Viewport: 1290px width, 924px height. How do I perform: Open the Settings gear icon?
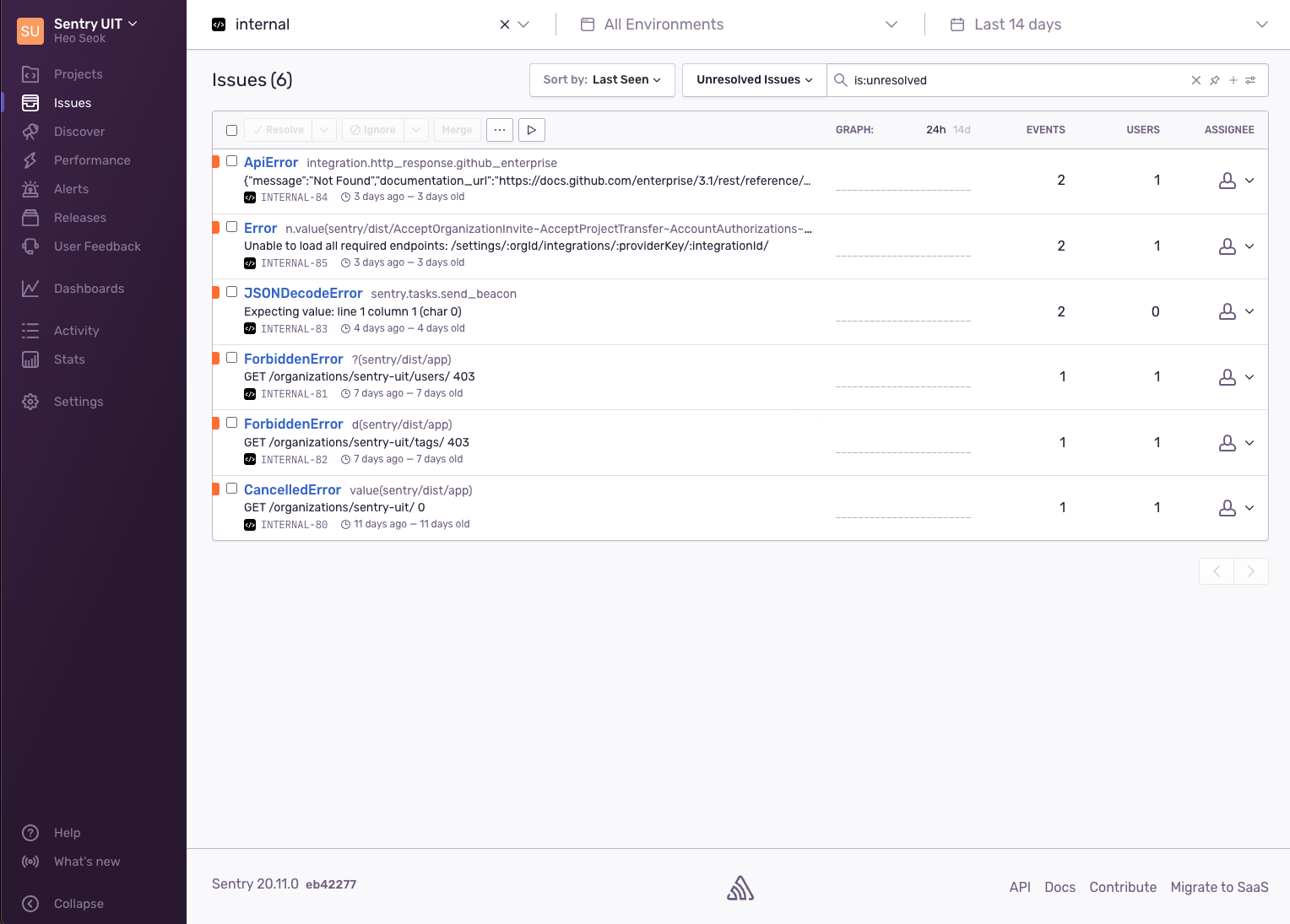pyautogui.click(x=30, y=402)
